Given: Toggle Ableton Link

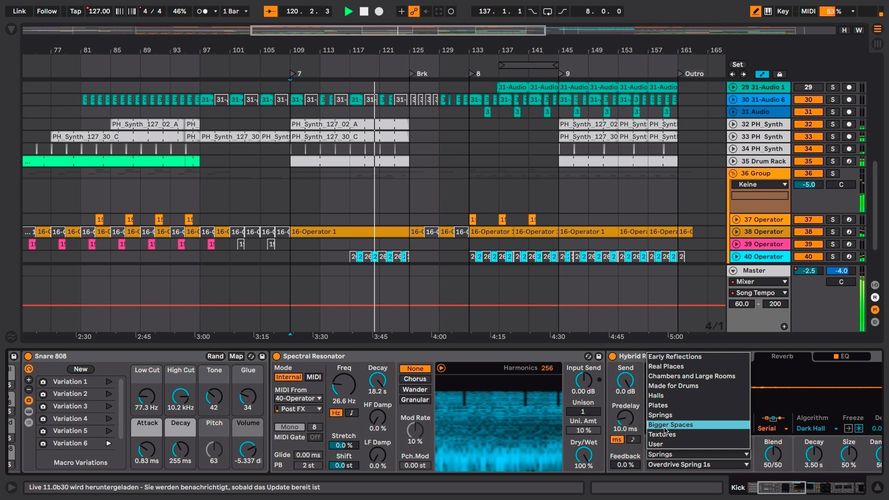Looking at the screenshot, I should pos(19,11).
